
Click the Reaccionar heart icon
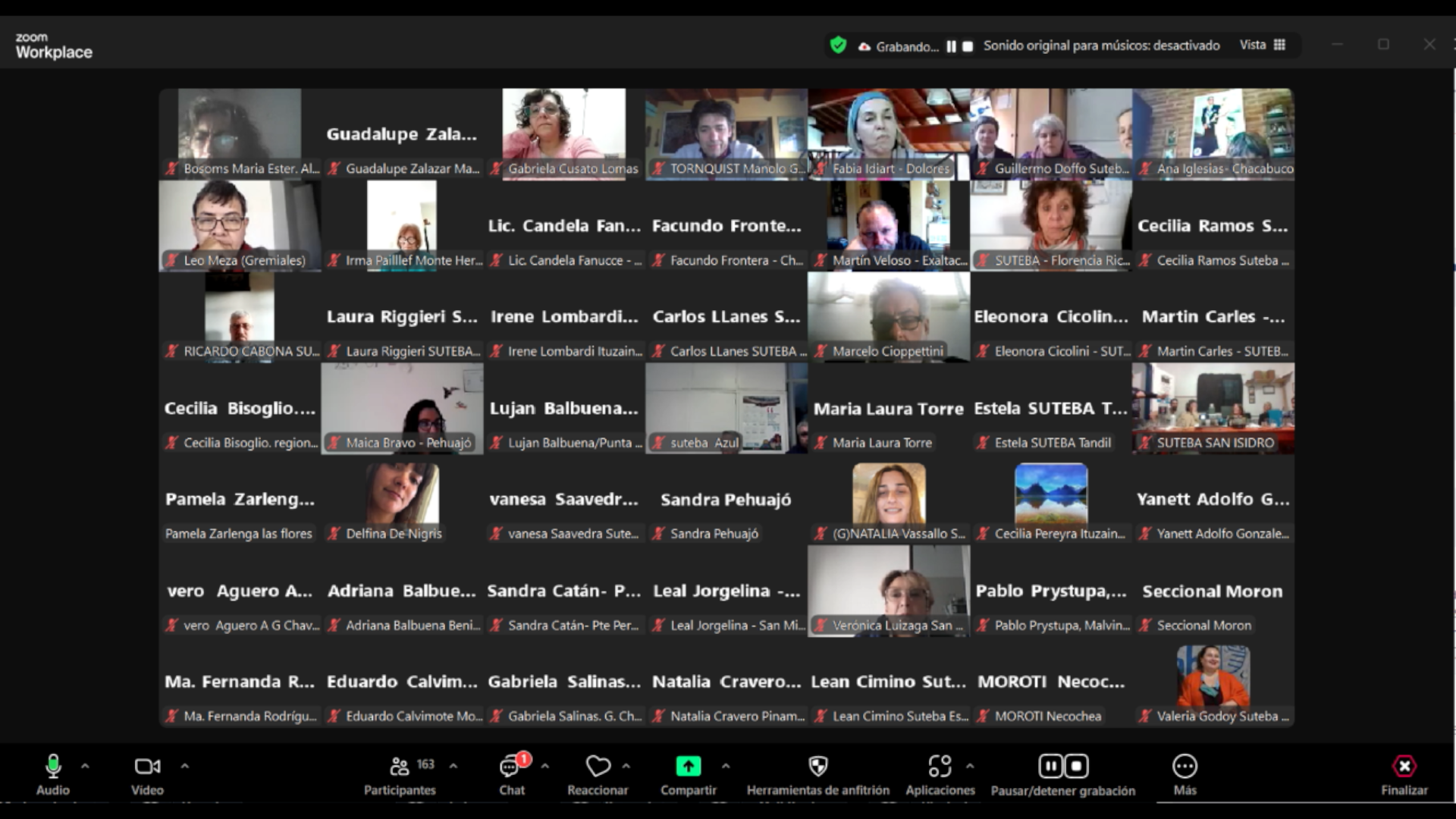click(598, 767)
